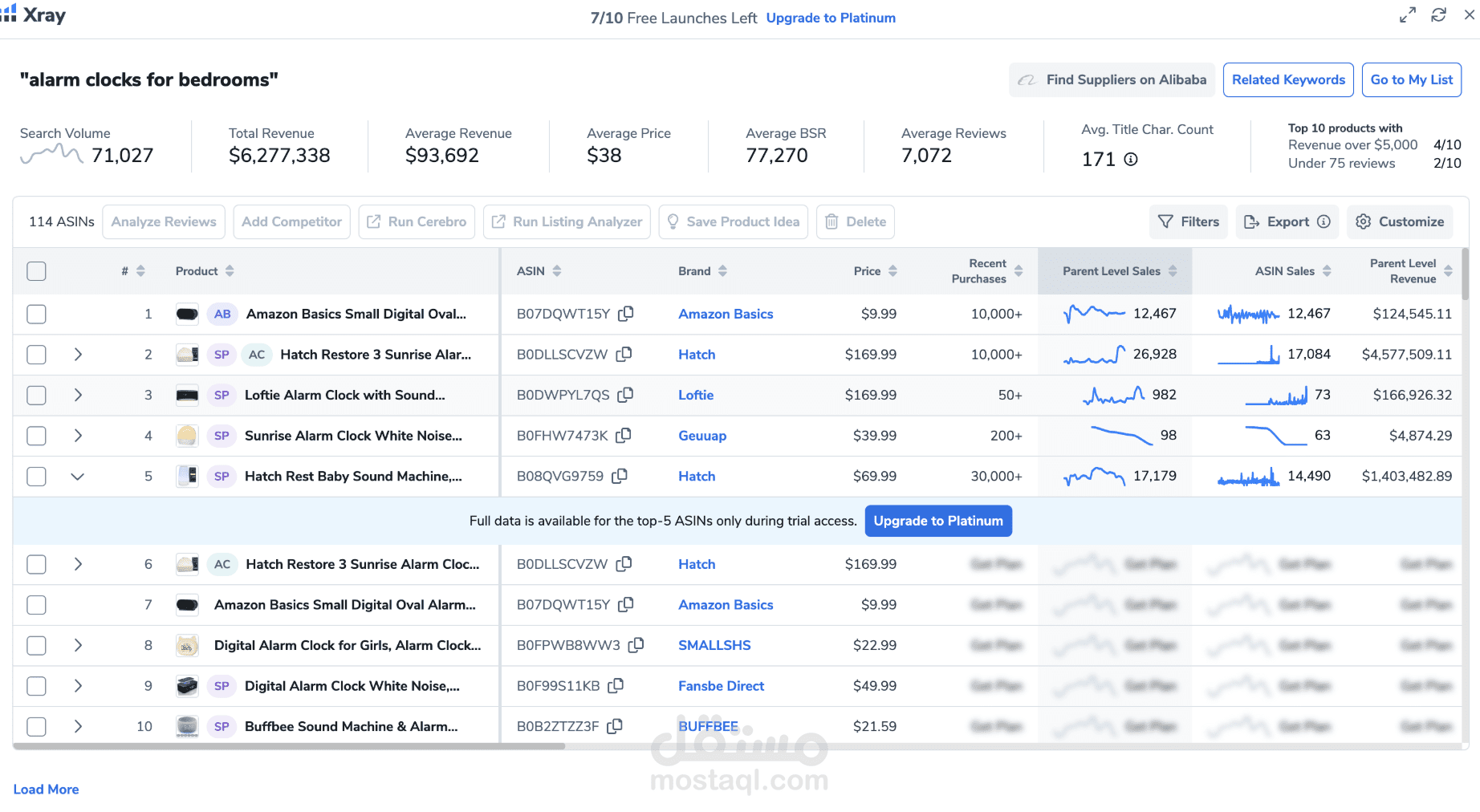
Task: Select checkbox for Buffbee Sound Machine row
Action: coord(36,726)
